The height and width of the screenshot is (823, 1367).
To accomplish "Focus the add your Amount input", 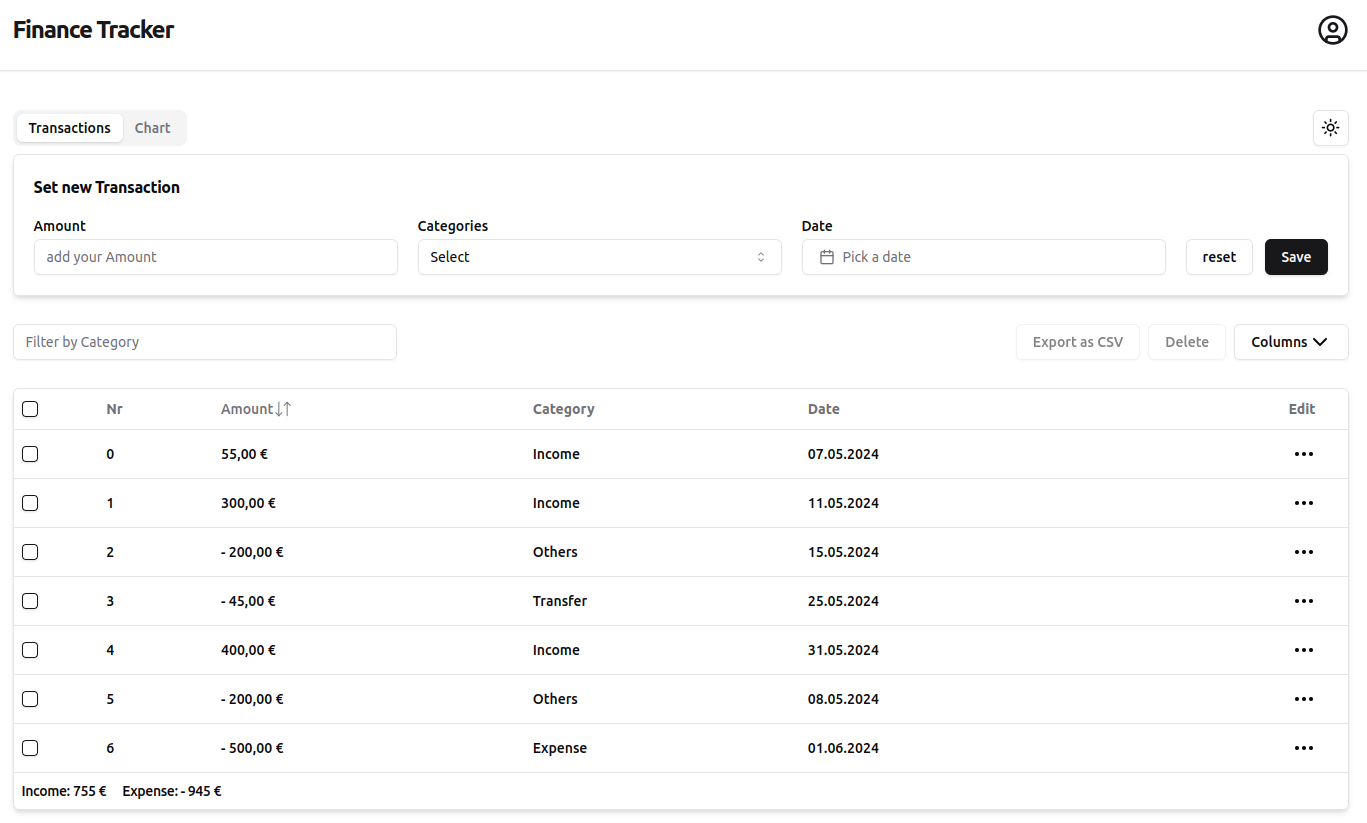I will pos(215,257).
